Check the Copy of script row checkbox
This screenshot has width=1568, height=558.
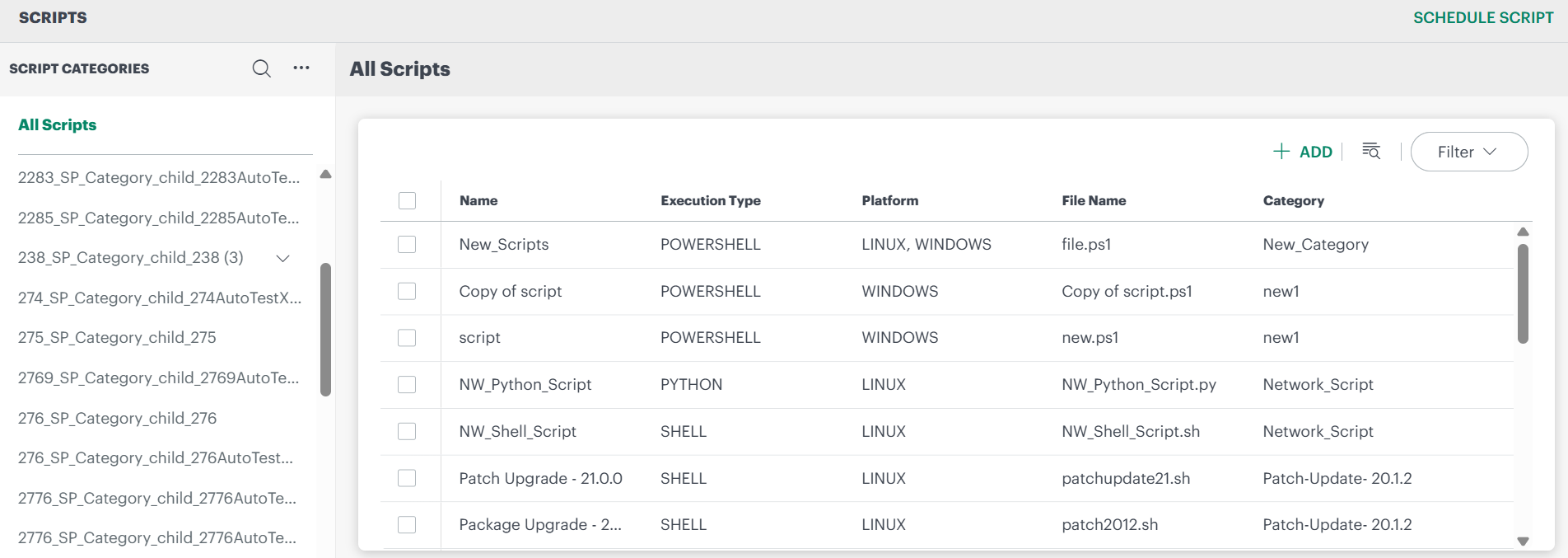click(x=407, y=291)
